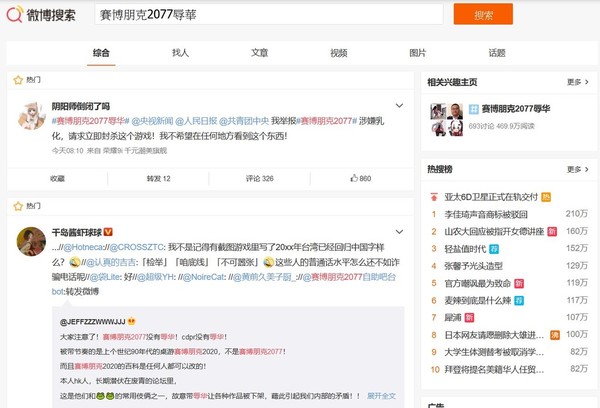This screenshot has height=408, width=600.
Task: Open avatar of user 千岛酱虾球球
Action: pyautogui.click(x=31, y=242)
